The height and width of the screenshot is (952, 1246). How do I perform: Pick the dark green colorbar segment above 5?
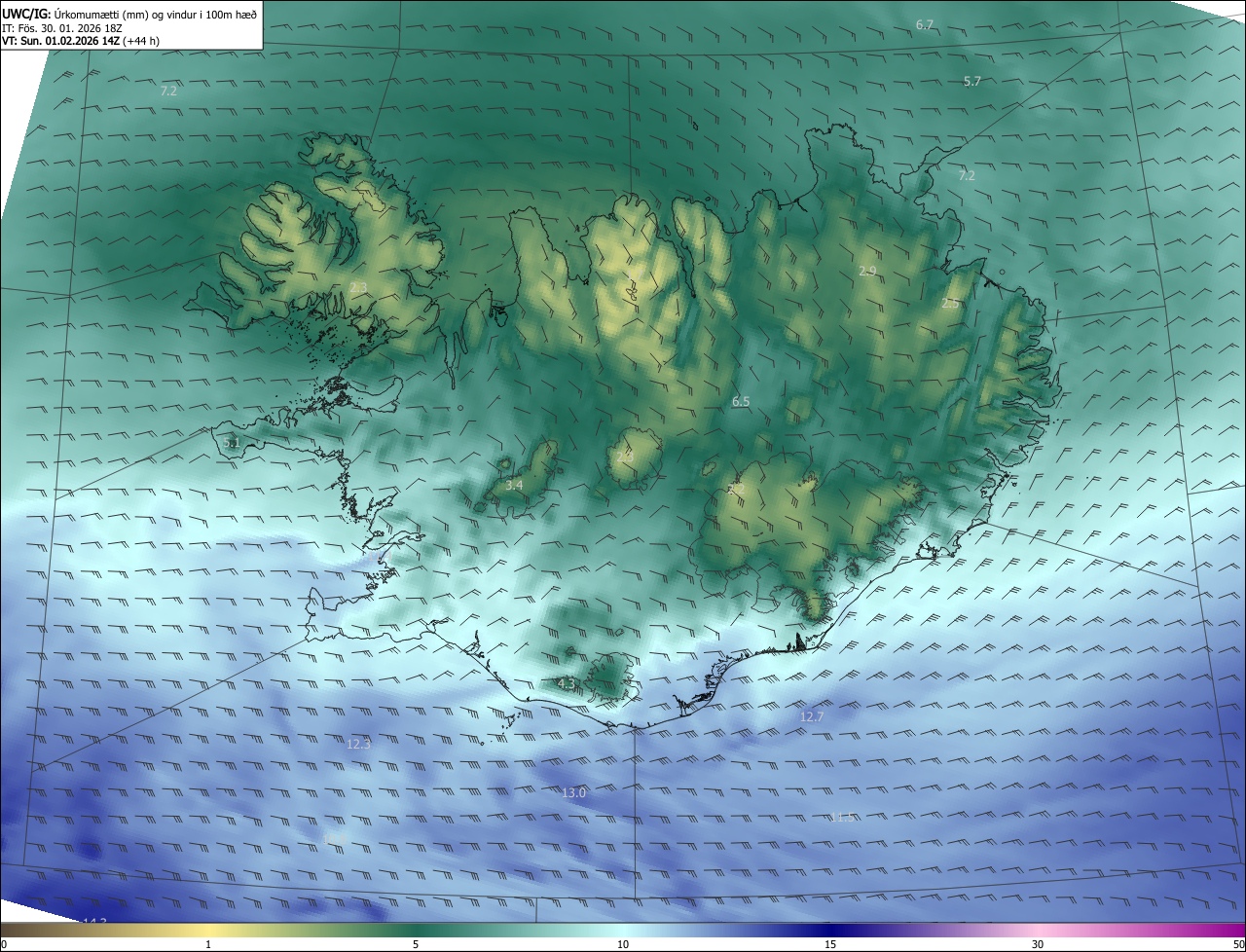pos(416,930)
